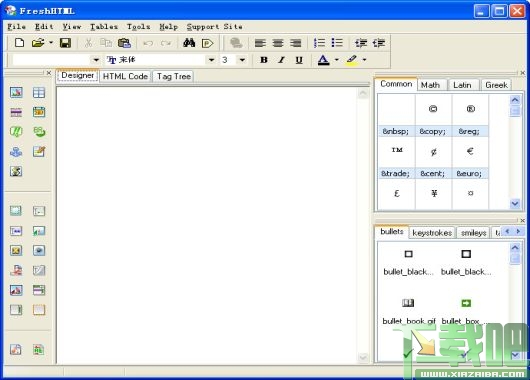
Task: Expand the font name dropdown
Action: [x=211, y=60]
